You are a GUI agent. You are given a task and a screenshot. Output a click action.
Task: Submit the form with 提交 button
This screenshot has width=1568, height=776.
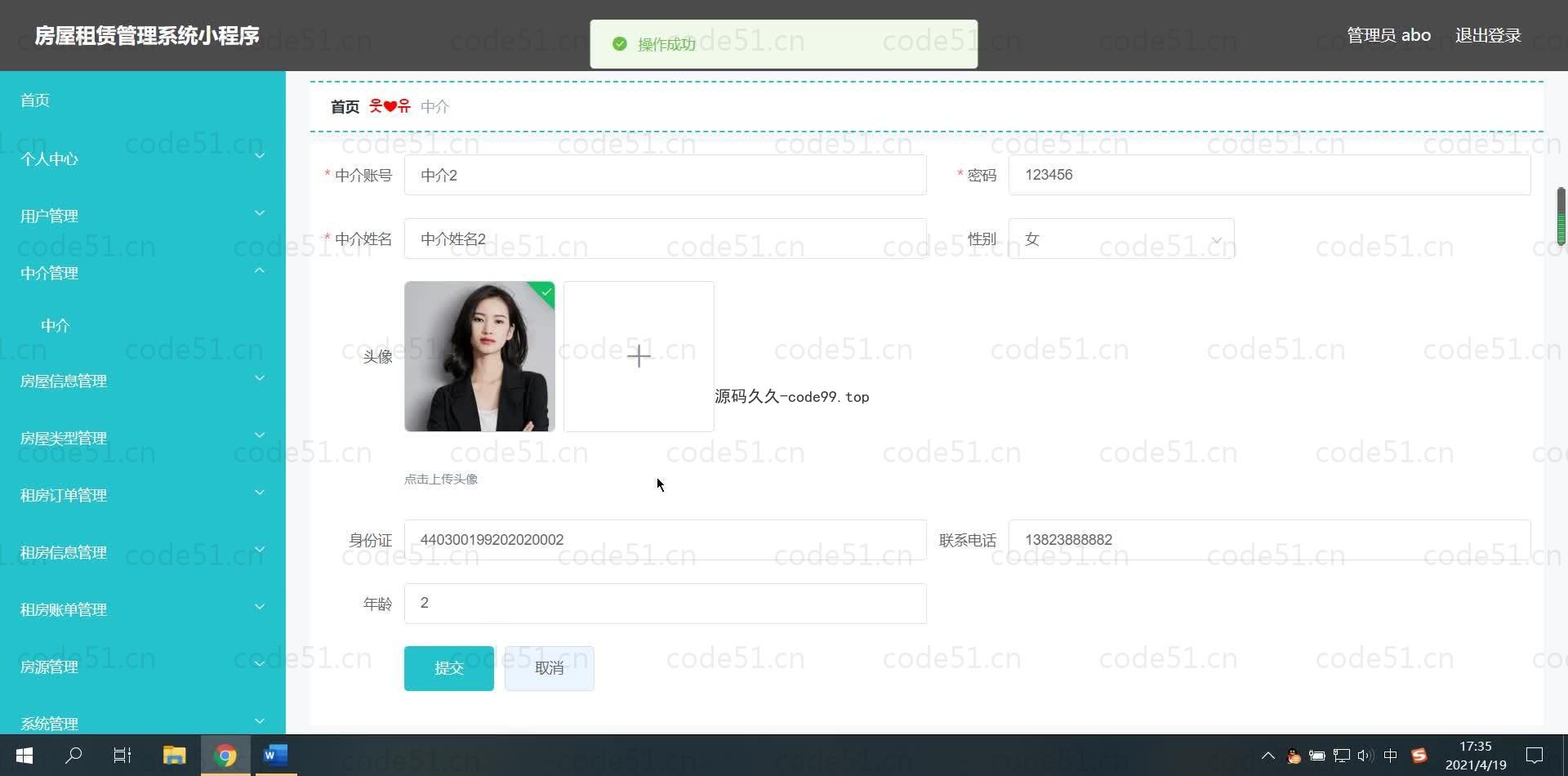click(449, 668)
